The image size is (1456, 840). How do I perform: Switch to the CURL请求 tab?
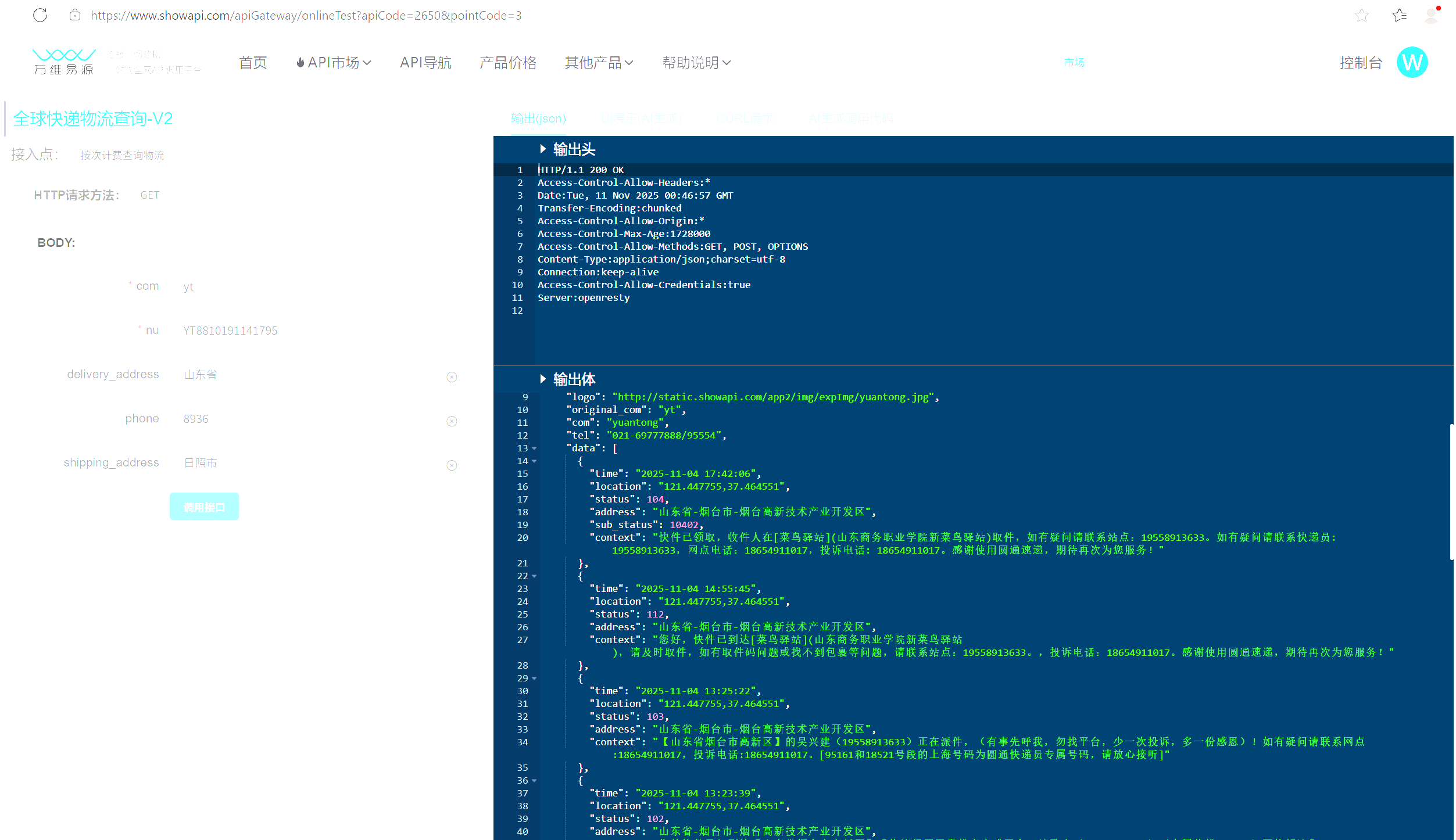click(745, 119)
